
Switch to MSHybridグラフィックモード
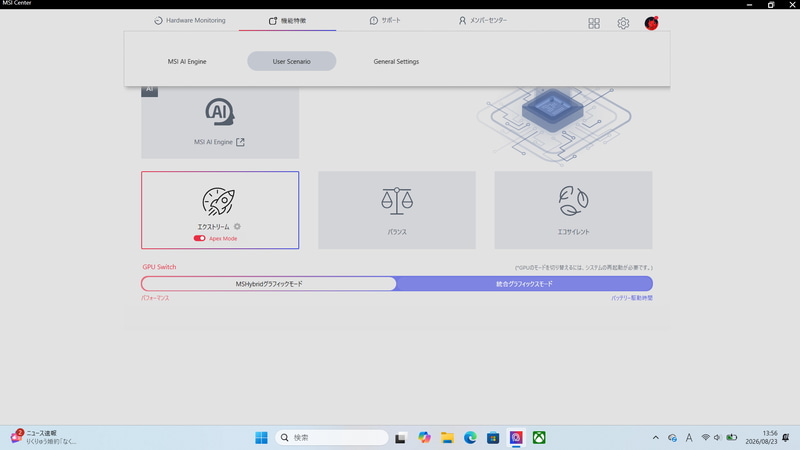click(269, 284)
